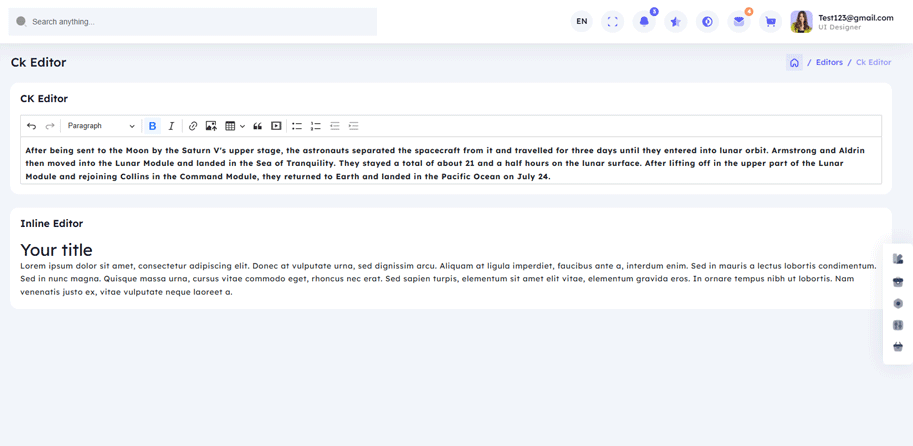Image resolution: width=913 pixels, height=446 pixels.
Task: Click the insert media icon
Action: click(x=276, y=126)
